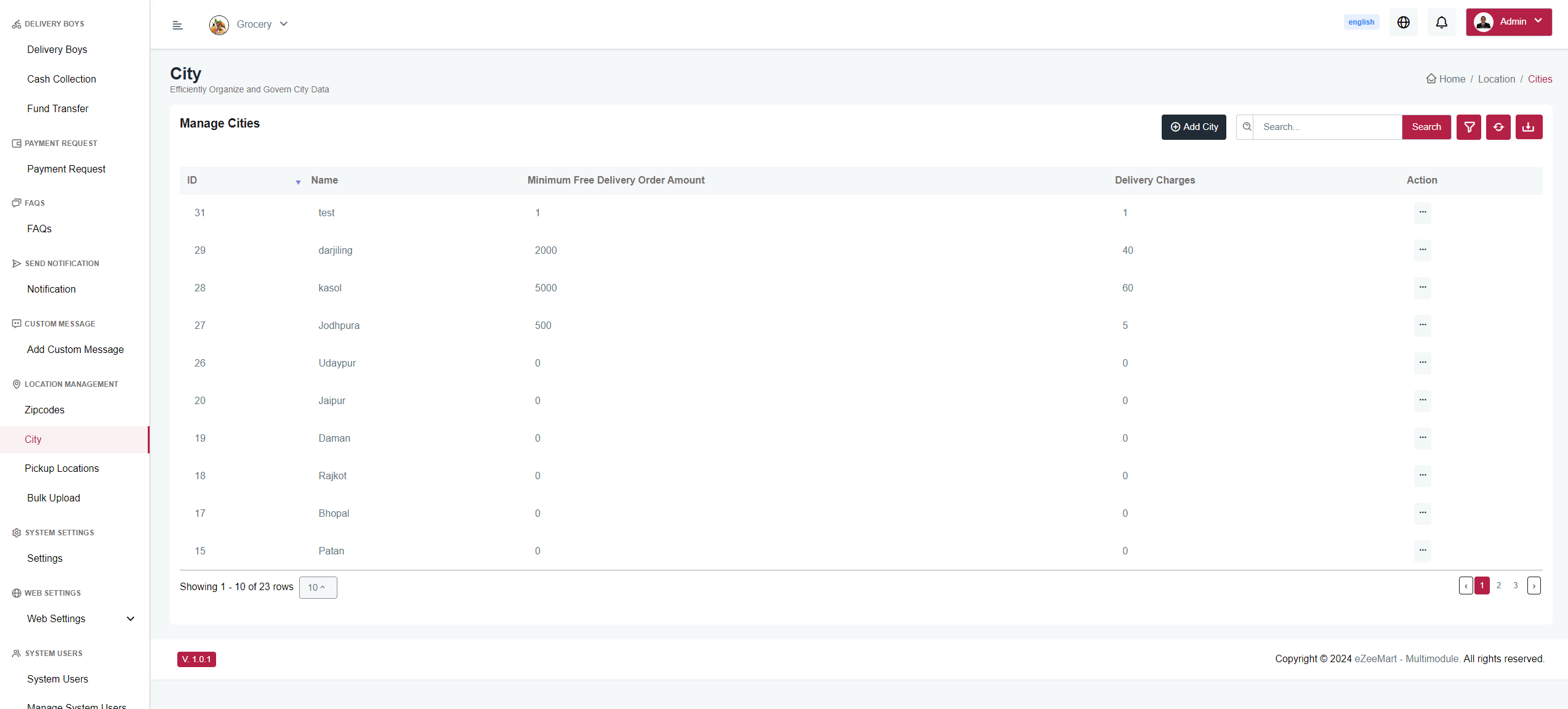Open the notifications bell icon

click(1441, 22)
